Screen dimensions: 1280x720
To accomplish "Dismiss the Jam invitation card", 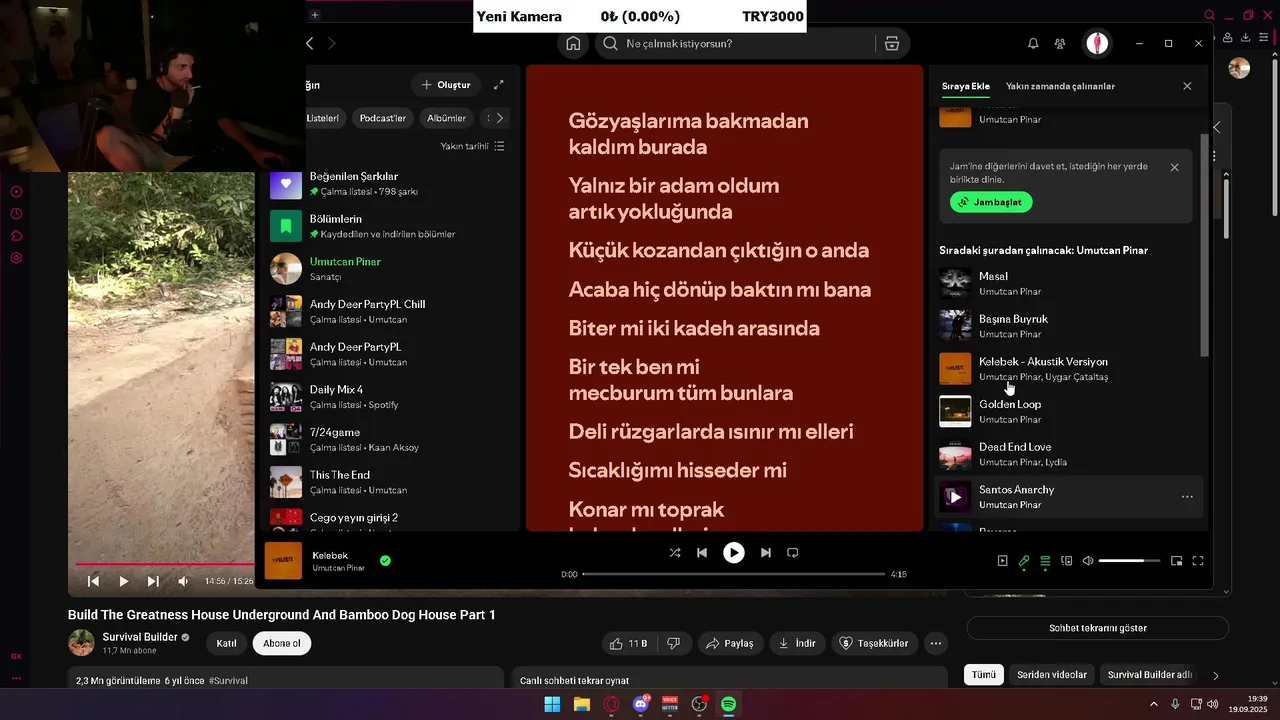I will [x=1174, y=167].
